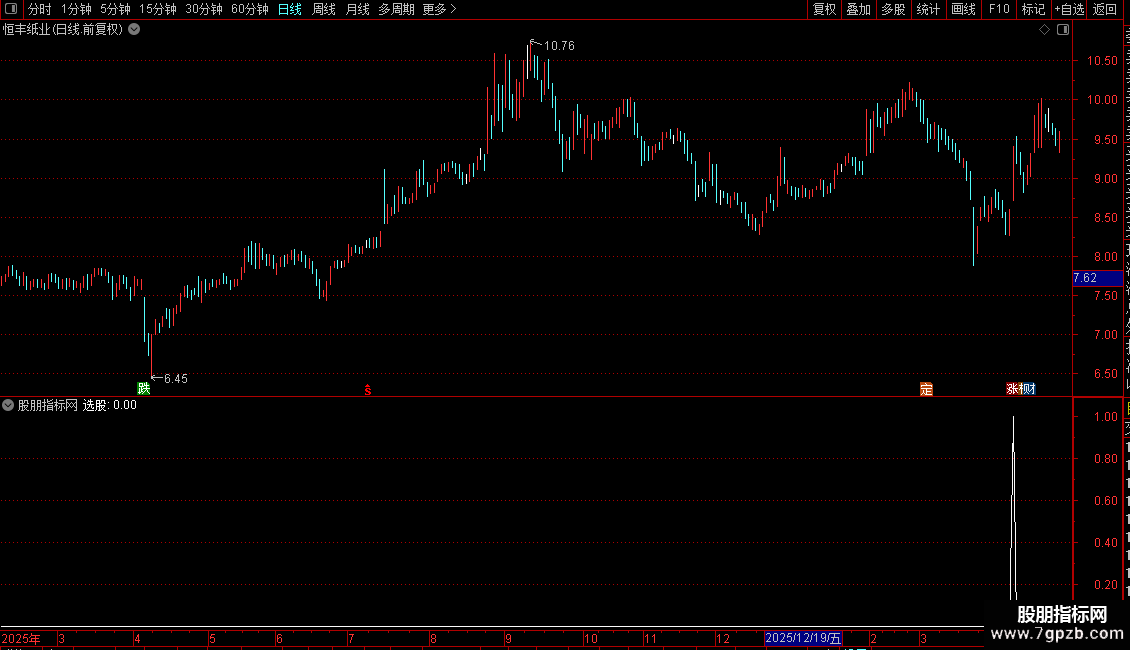The image size is (1130, 650).
Task: Add the stock with +自选
Action: (1069, 9)
